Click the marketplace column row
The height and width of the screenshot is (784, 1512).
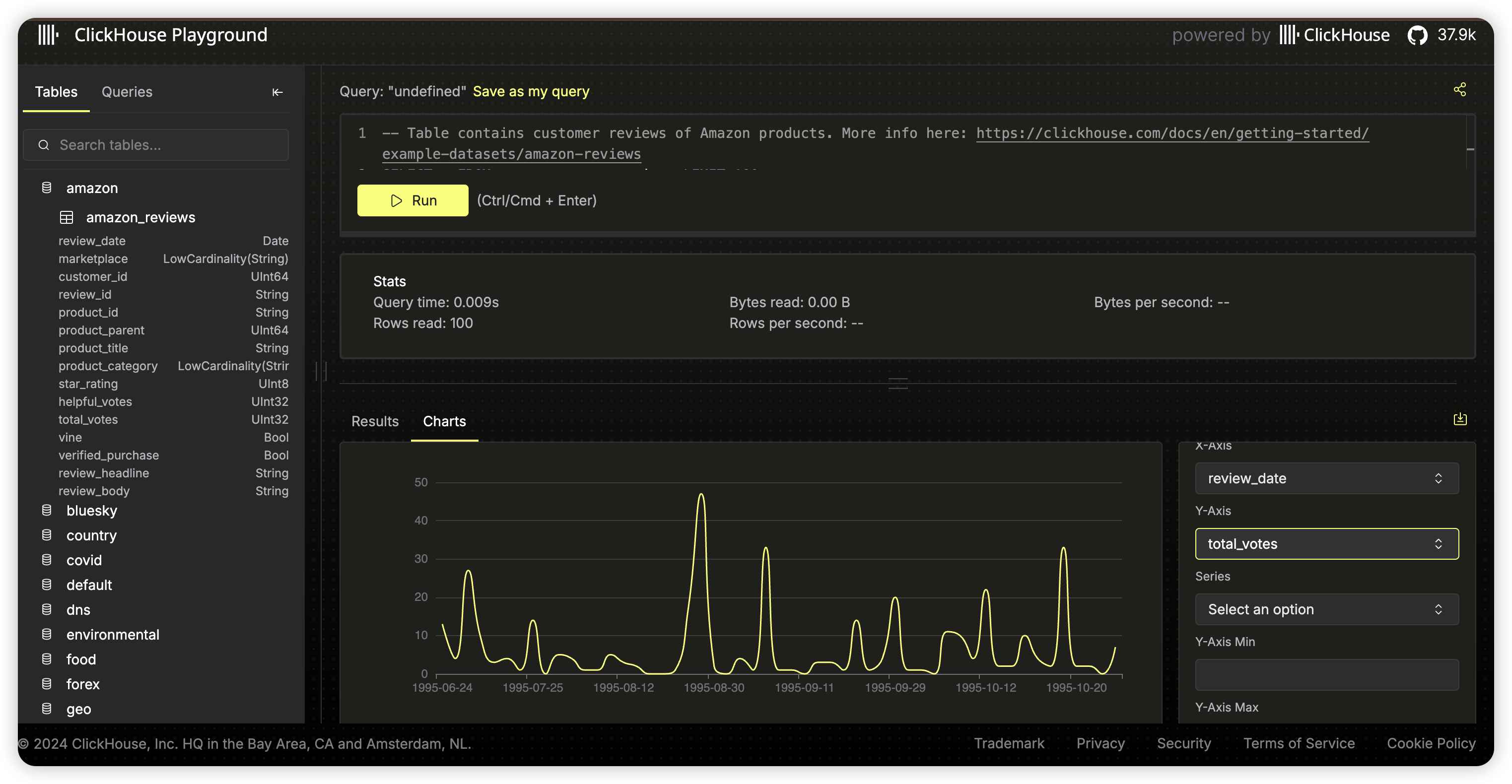click(173, 259)
